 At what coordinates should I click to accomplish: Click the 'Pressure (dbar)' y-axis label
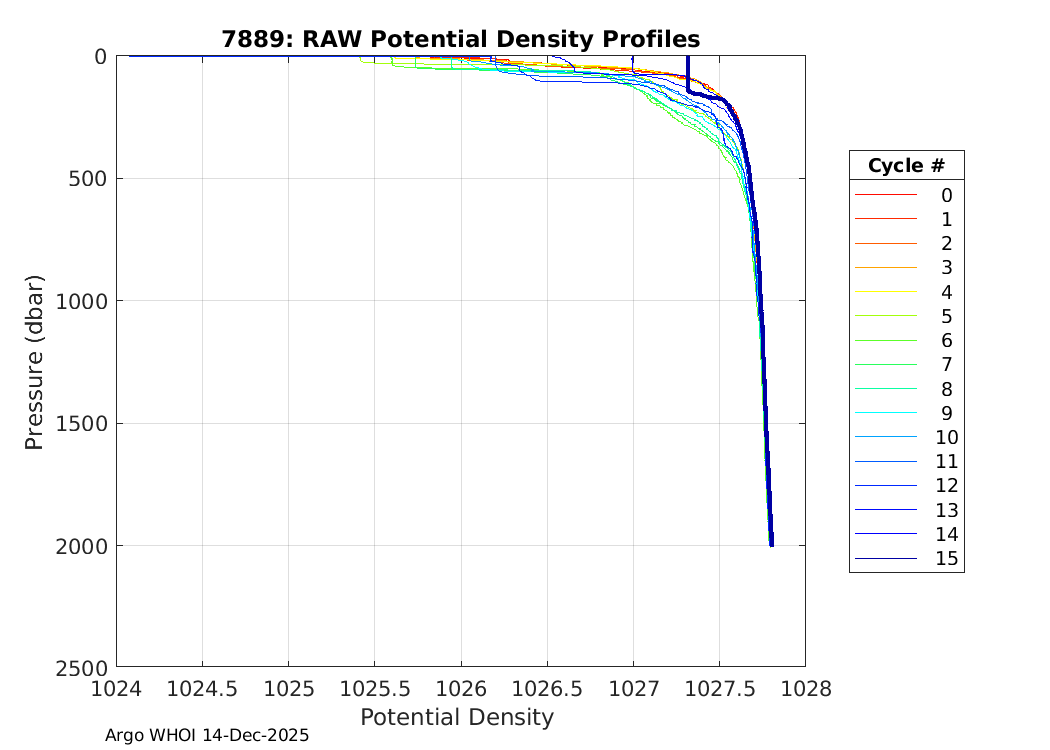pos(34,361)
